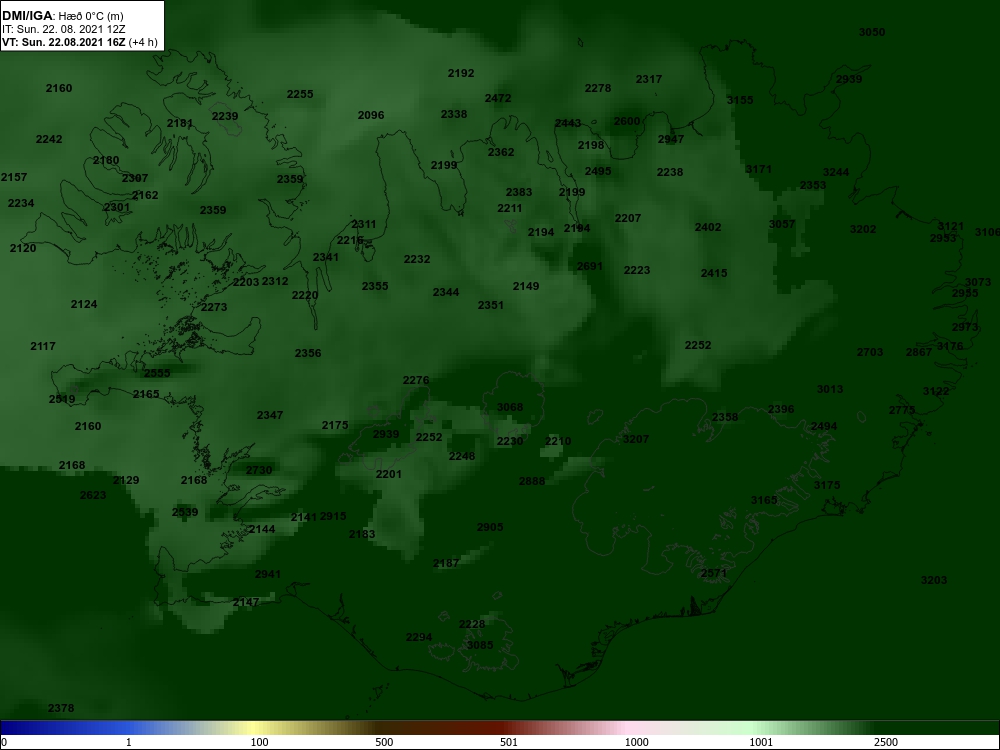1000x750 pixels.
Task: Click the map value 2383
Action: coord(519,192)
